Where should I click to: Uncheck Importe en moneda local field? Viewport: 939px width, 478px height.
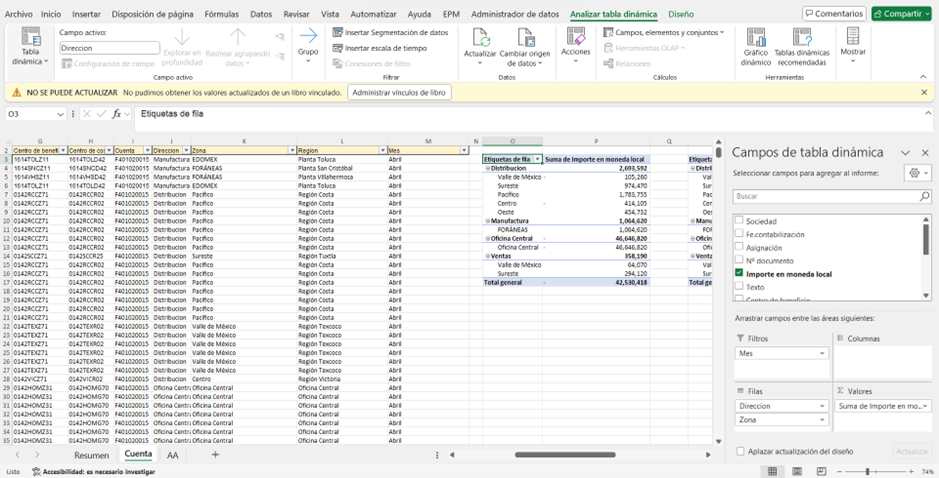coord(739,273)
